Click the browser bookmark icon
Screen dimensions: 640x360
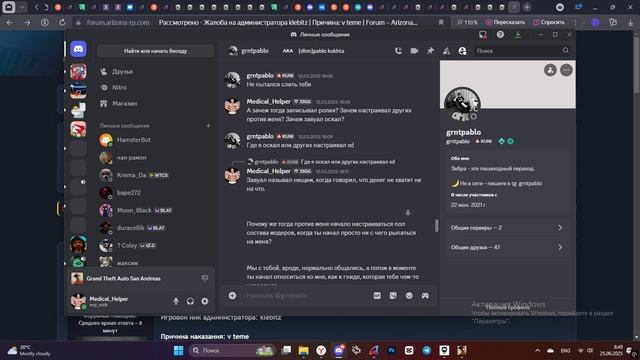pyautogui.click(x=441, y=22)
